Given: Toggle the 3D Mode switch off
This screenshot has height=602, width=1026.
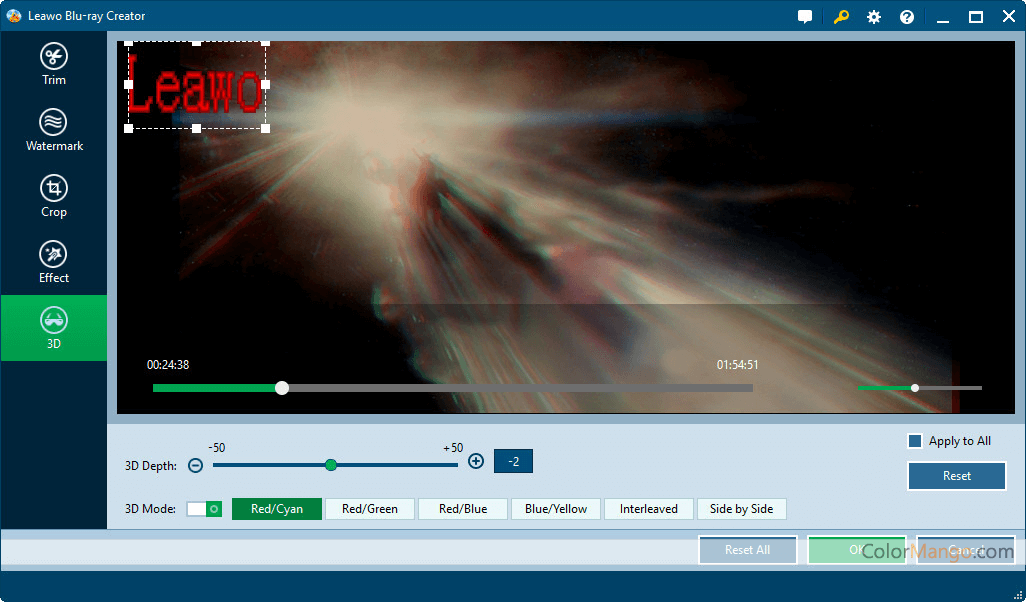Looking at the screenshot, I should (204, 509).
